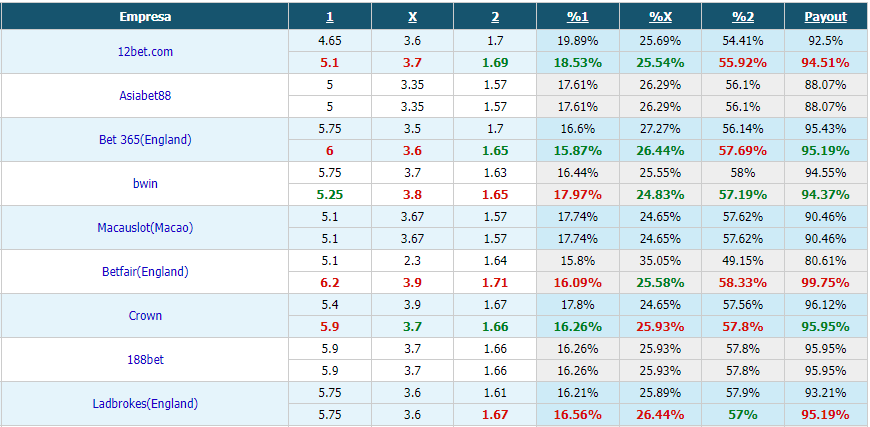870x427 pixels.
Task: Click the Empresa column header
Action: (x=145, y=17)
